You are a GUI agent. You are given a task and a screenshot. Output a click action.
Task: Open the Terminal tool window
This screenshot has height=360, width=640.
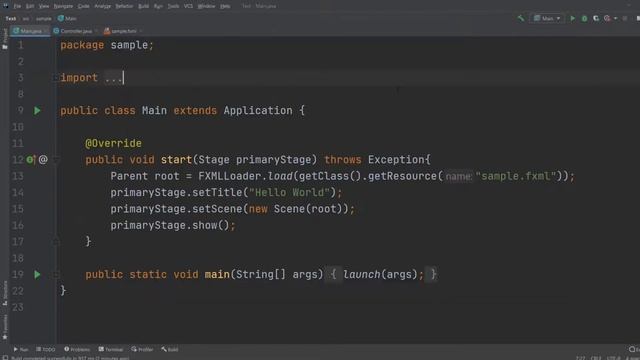click(x=111, y=349)
